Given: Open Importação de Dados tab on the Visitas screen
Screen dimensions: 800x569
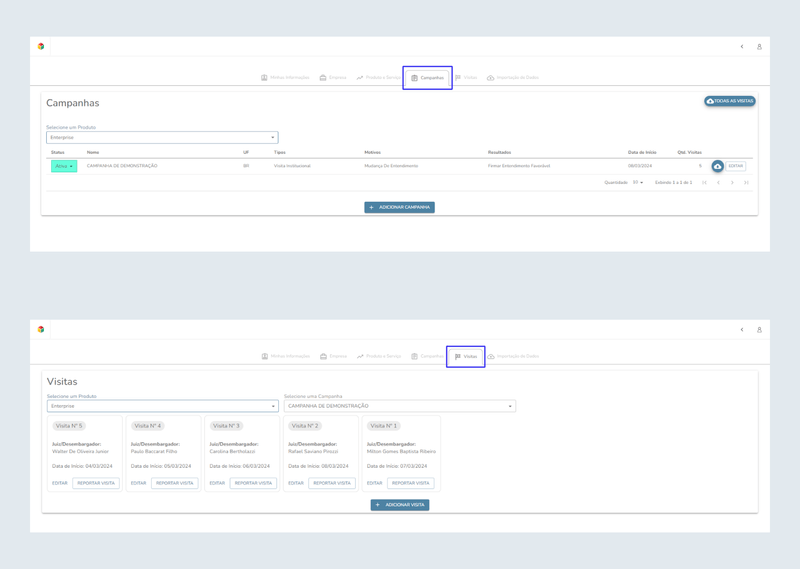Looking at the screenshot, I should pyautogui.click(x=513, y=356).
